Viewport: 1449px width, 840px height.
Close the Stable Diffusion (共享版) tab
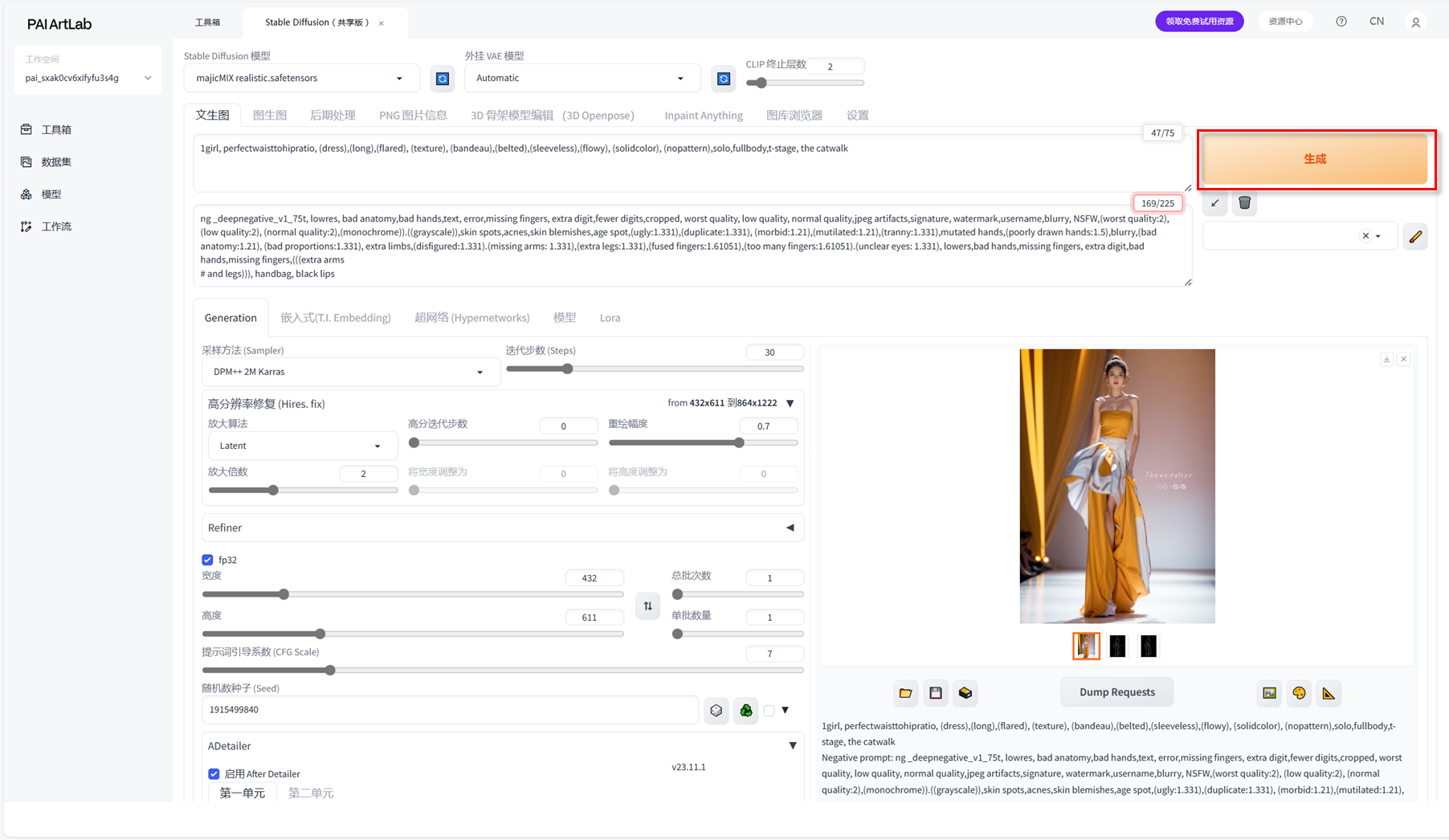382,23
